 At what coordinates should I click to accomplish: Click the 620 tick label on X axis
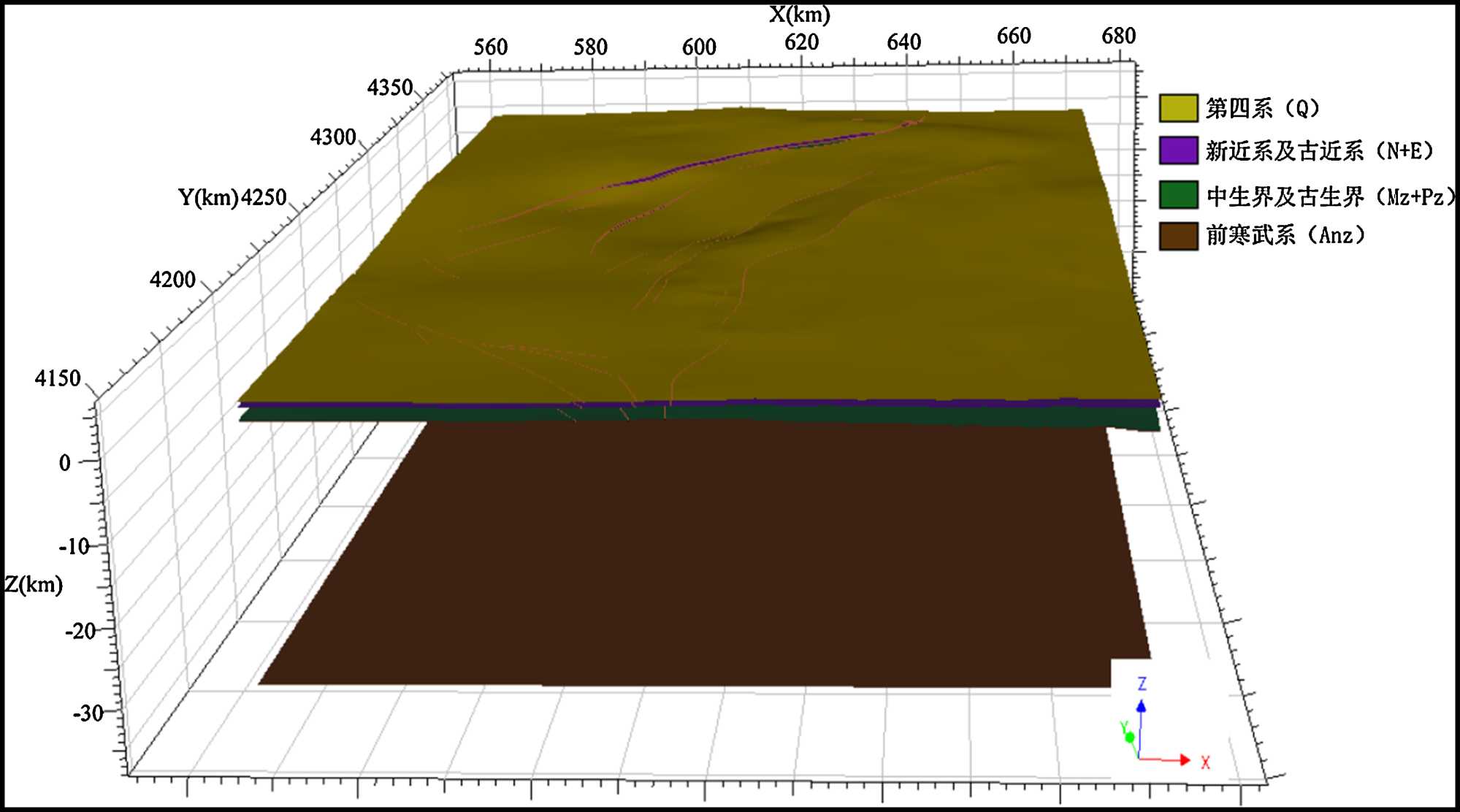pos(801,42)
